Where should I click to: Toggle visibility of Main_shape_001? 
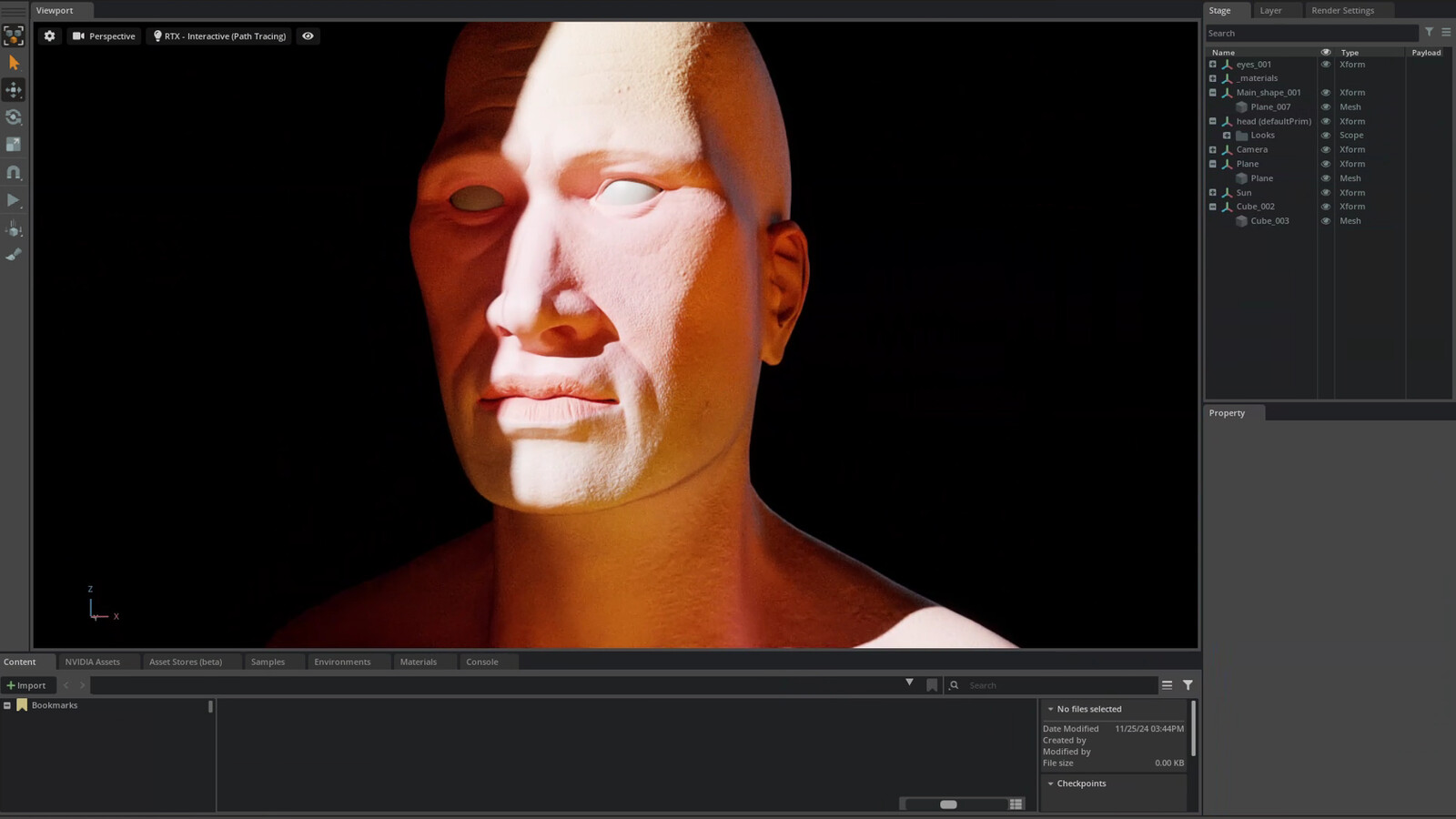[x=1326, y=93]
